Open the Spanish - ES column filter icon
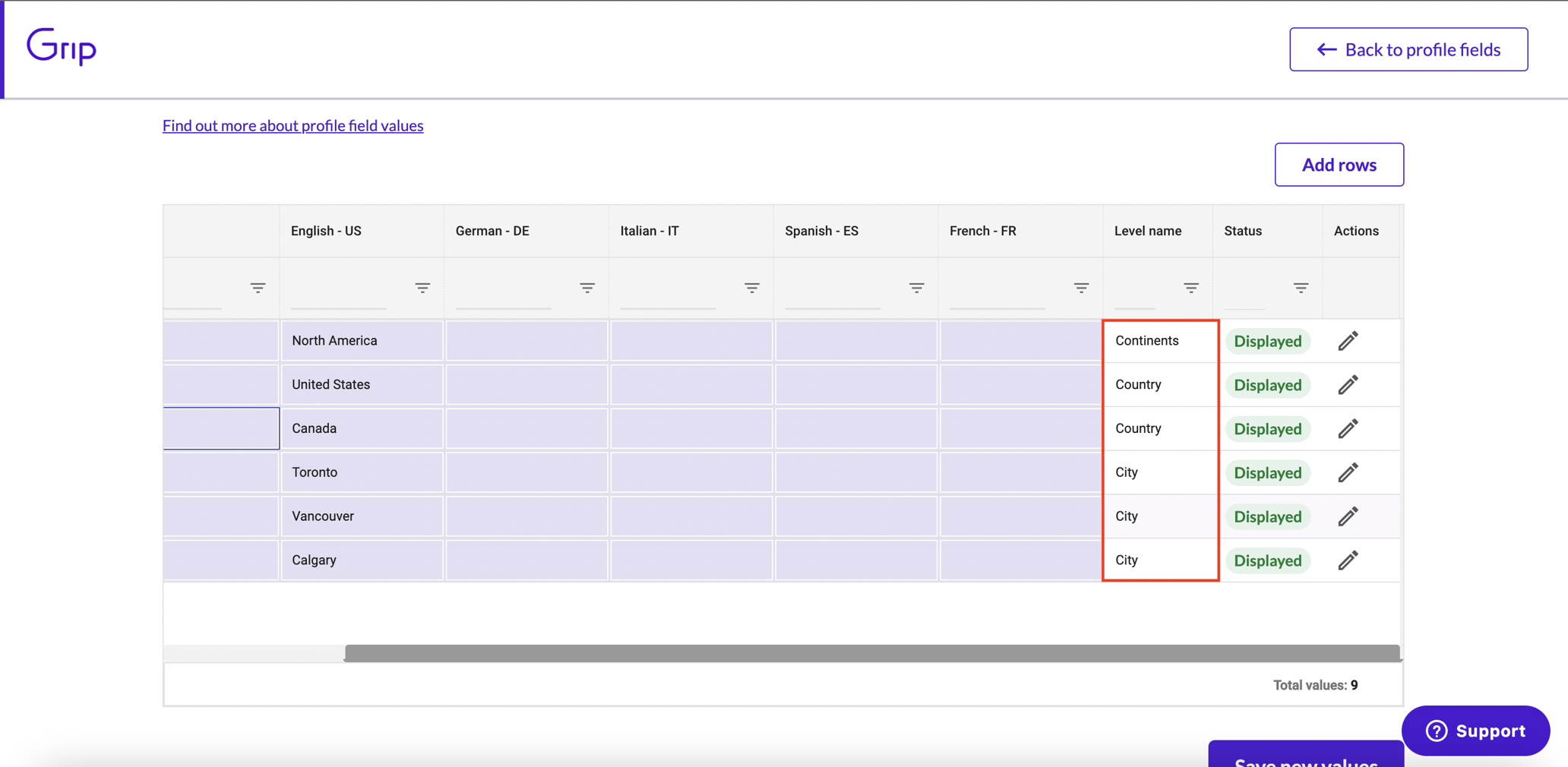The height and width of the screenshot is (767, 1568). pyautogui.click(x=917, y=288)
